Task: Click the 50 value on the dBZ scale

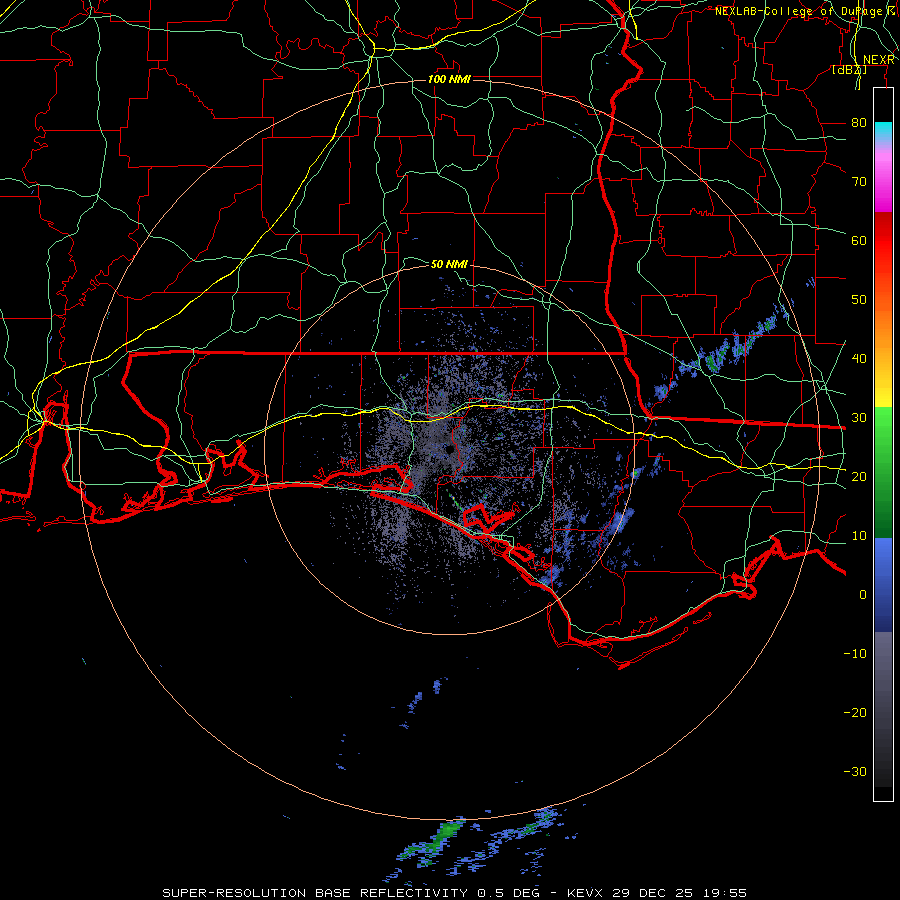Action: click(x=859, y=300)
